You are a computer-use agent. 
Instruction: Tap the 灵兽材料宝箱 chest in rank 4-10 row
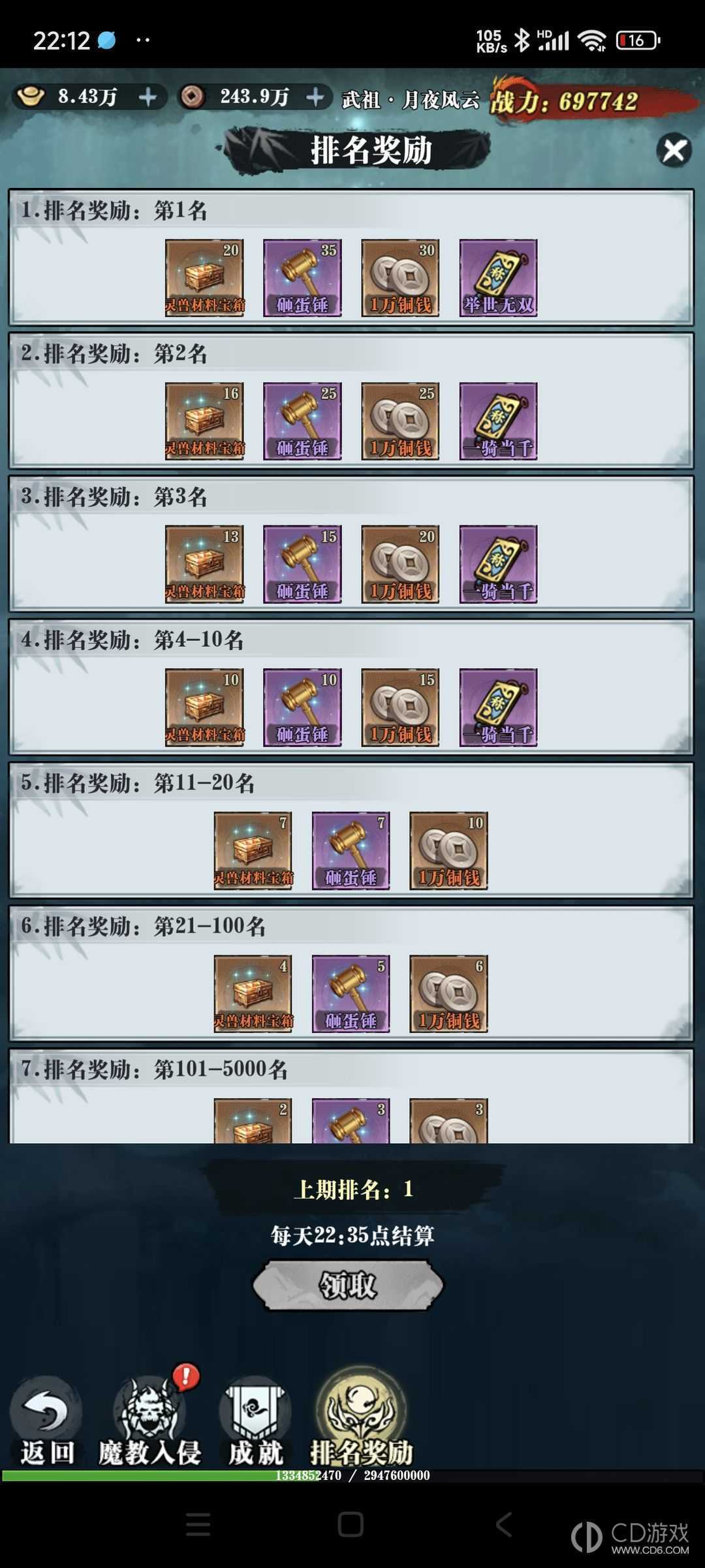pyautogui.click(x=204, y=707)
